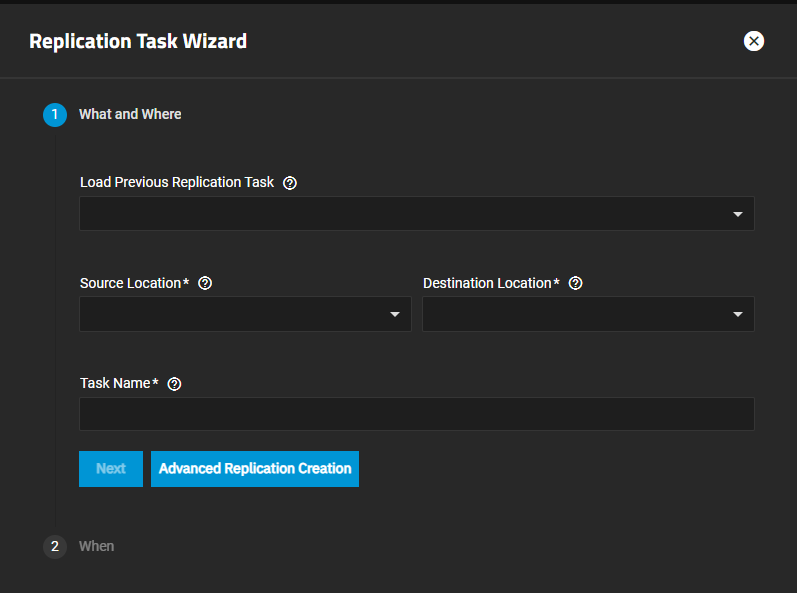Open the Source Location select box
Image resolution: width=797 pixels, height=593 pixels.
pos(235,314)
